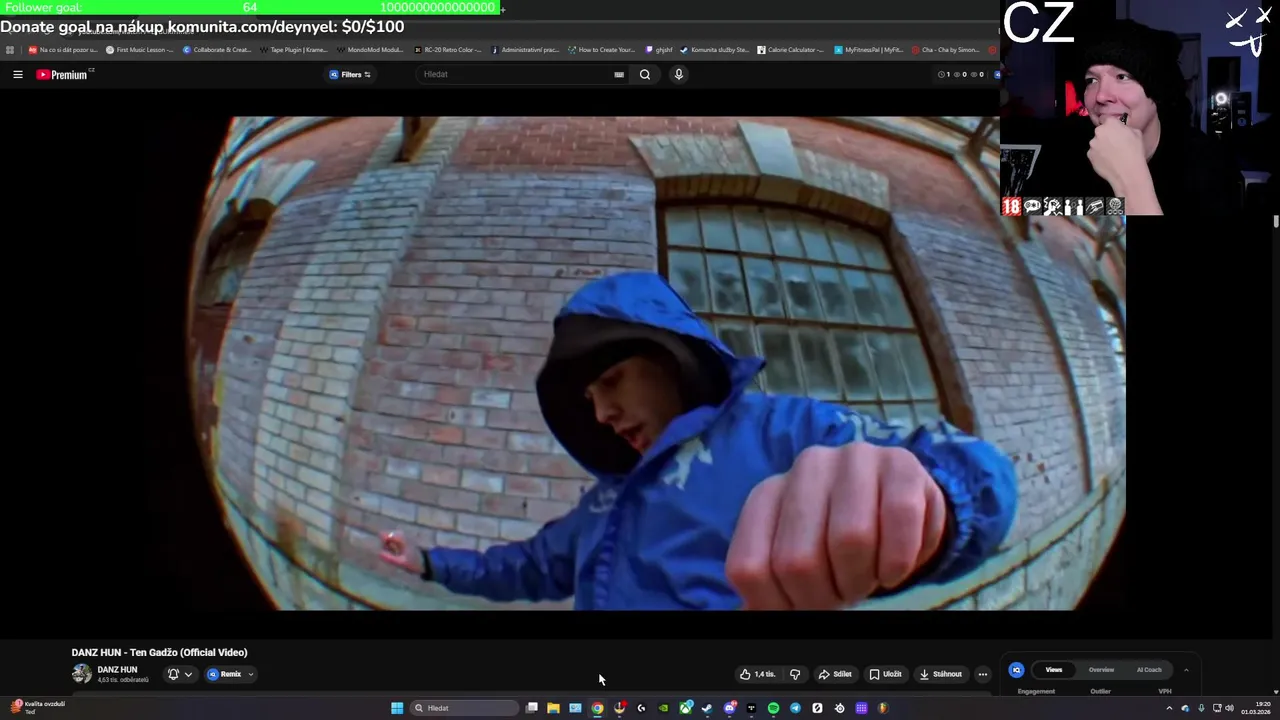Toggle the notification bell for DANZ HUN
This screenshot has height=720, width=1280.
coord(173,674)
